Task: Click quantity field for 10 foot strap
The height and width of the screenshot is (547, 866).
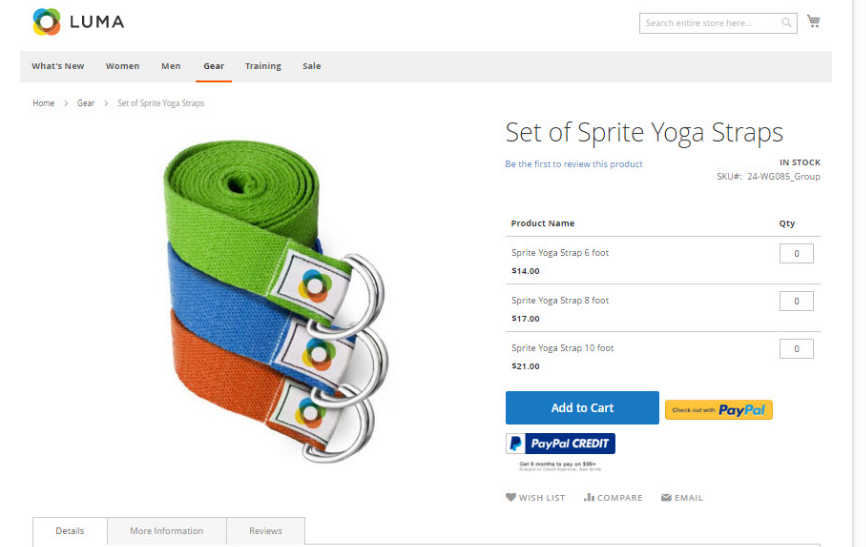Action: coord(796,349)
